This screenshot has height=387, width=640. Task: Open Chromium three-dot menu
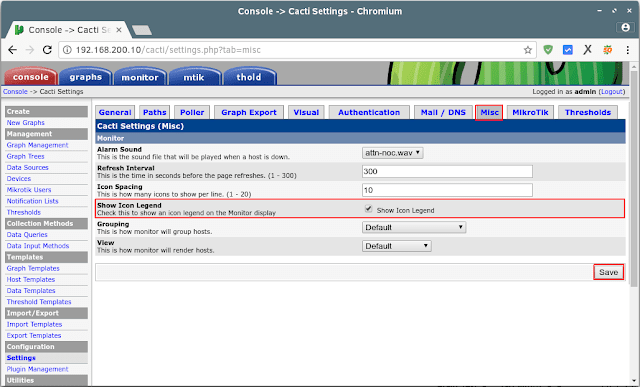[627, 50]
